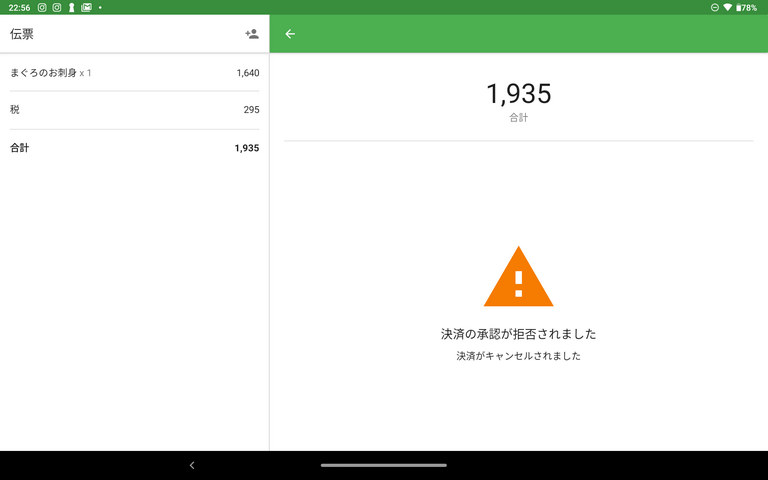The width and height of the screenshot is (768, 480).
Task: Tap the 1,640 item price
Action: [248, 73]
